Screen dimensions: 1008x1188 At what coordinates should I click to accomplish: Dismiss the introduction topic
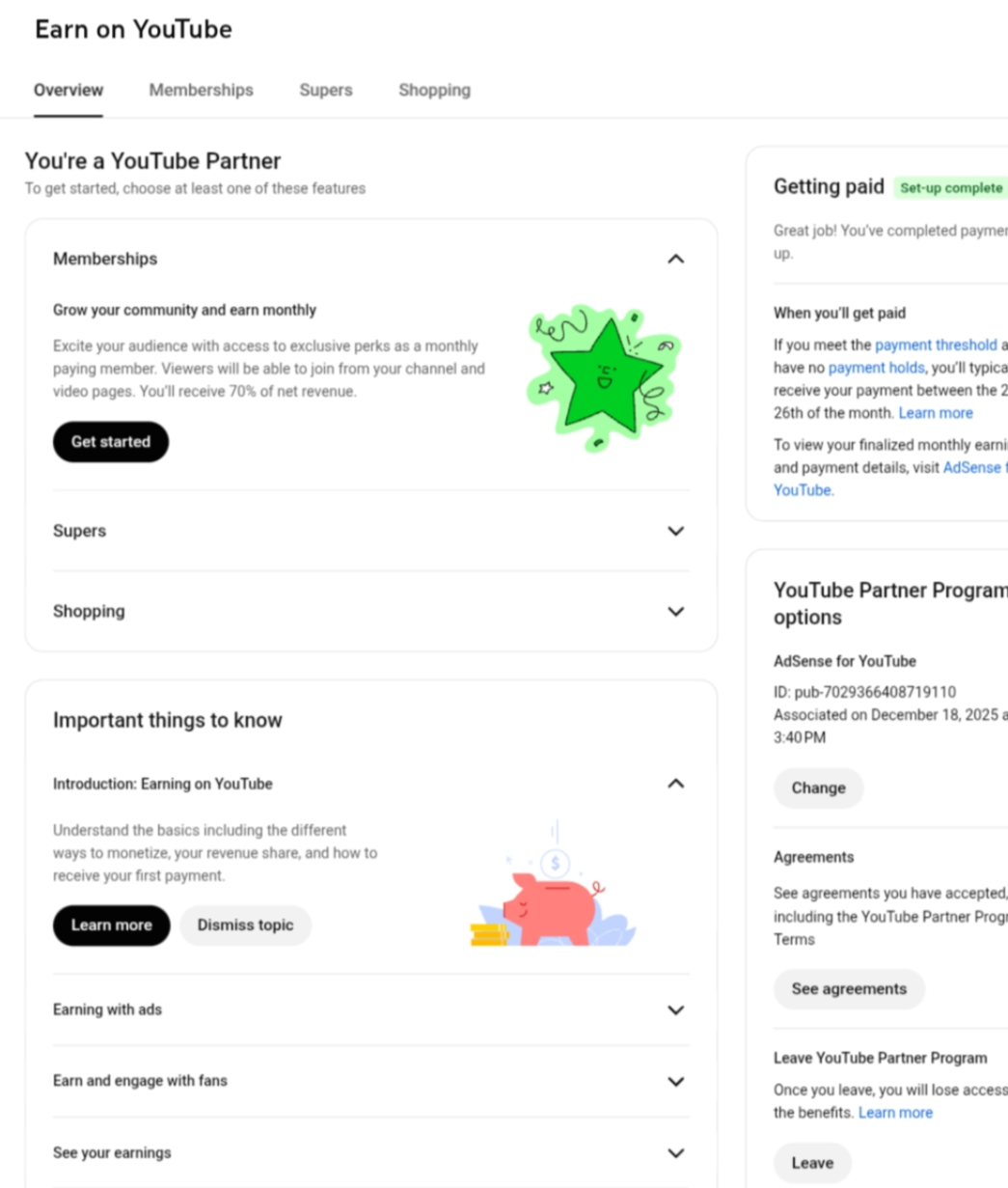(x=245, y=925)
